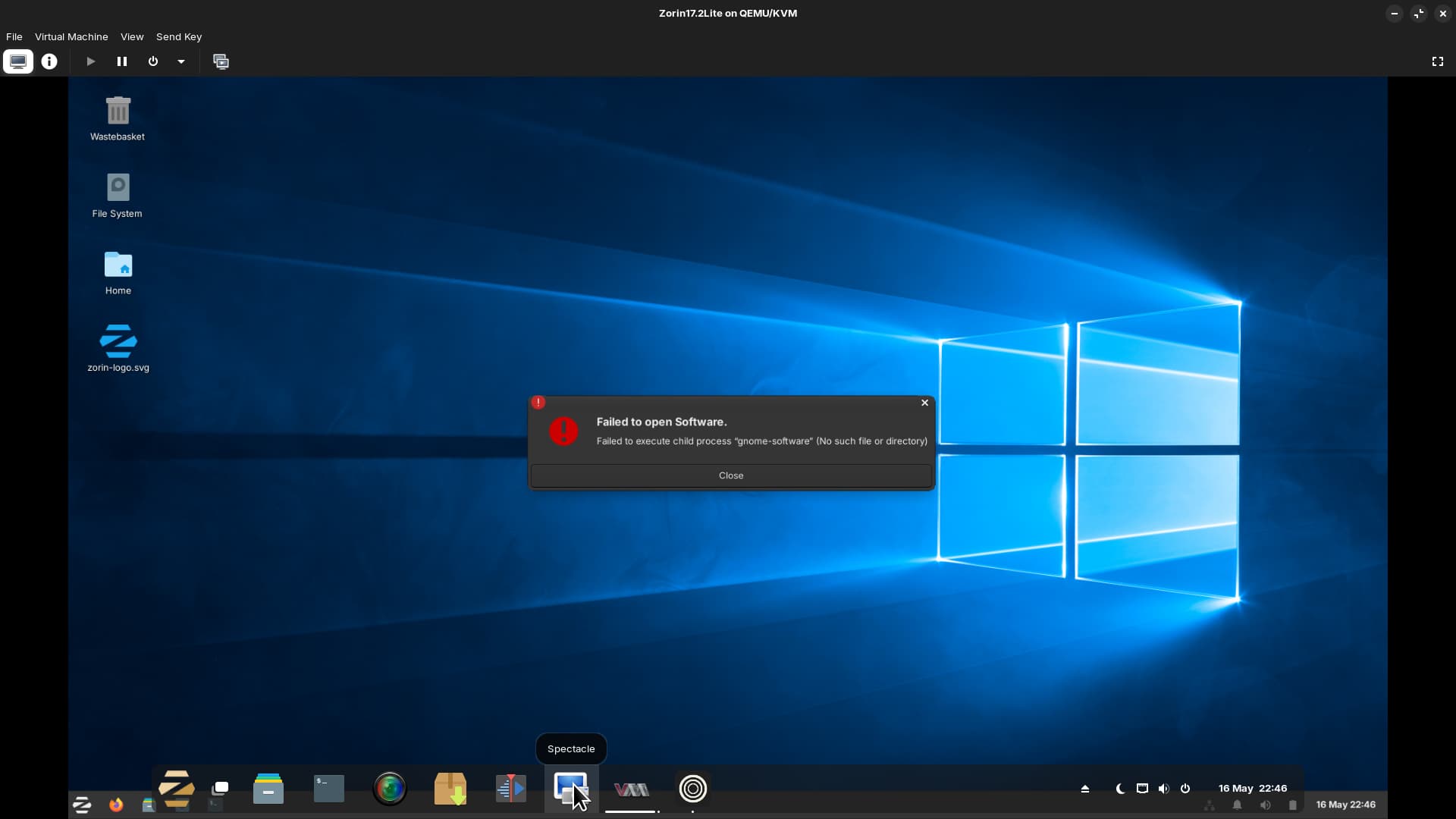Open the File menu

tap(14, 36)
